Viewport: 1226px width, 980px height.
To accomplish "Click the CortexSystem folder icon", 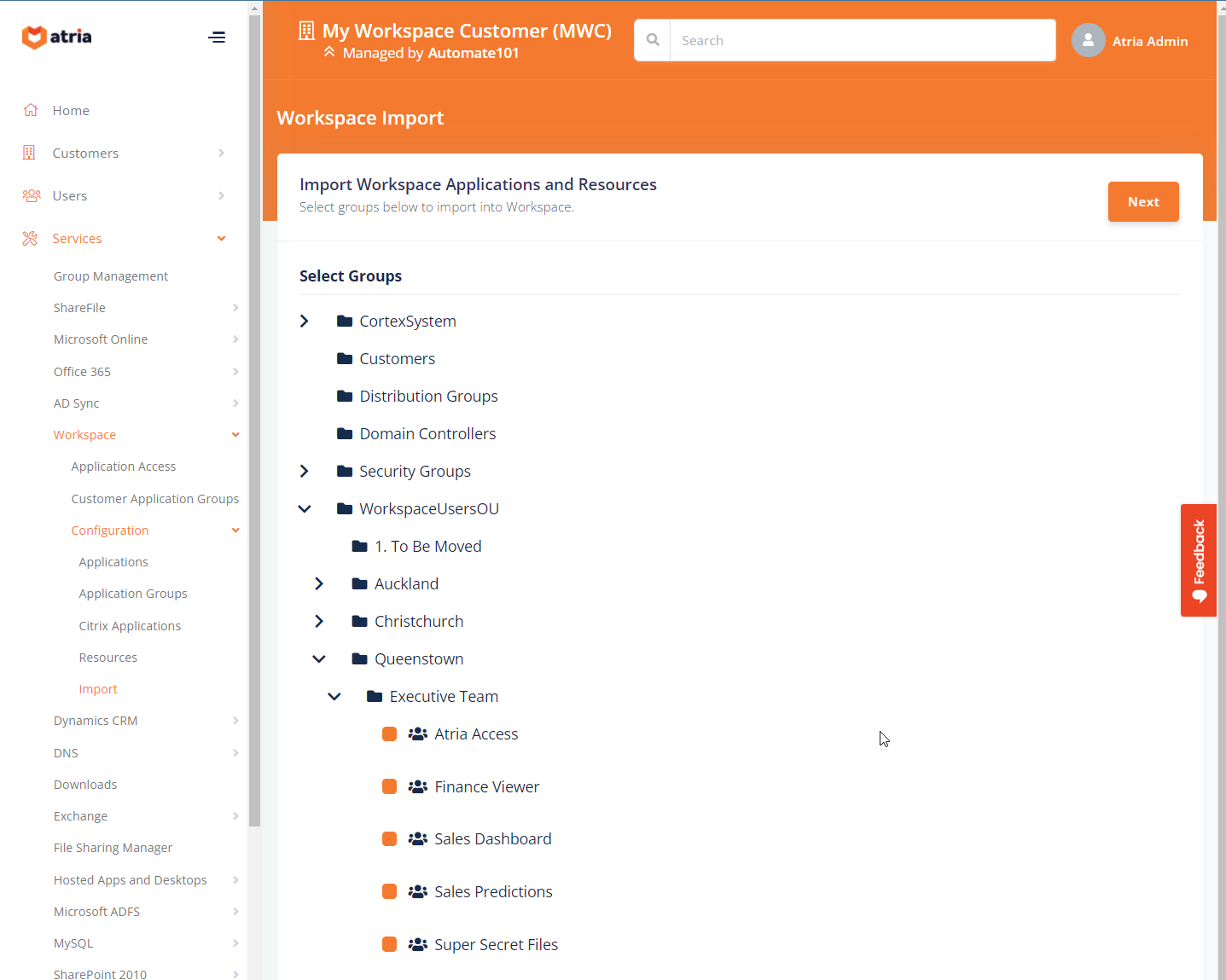I will click(x=345, y=321).
